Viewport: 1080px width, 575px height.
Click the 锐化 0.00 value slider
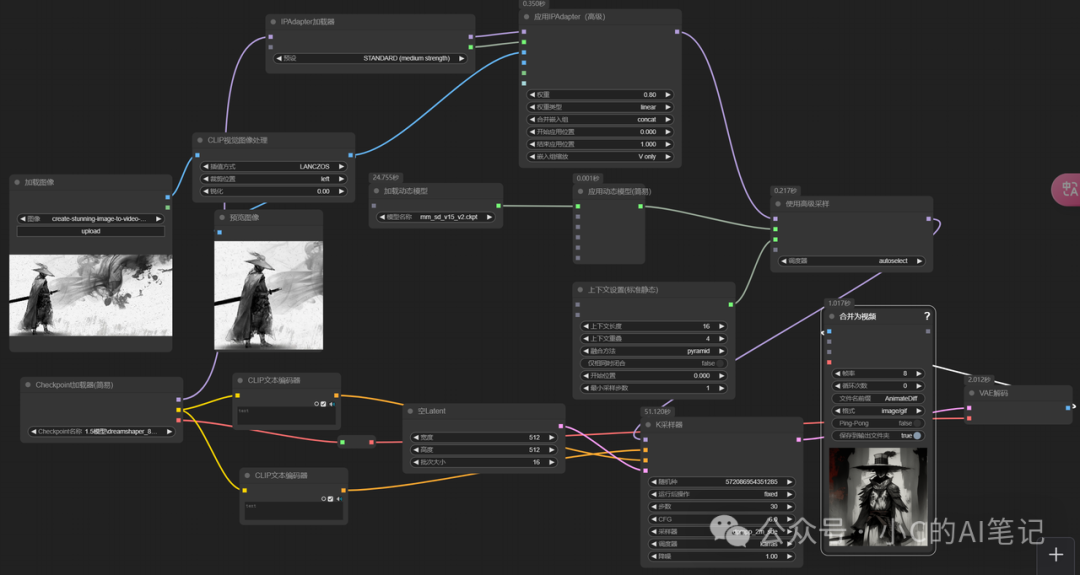[273, 191]
